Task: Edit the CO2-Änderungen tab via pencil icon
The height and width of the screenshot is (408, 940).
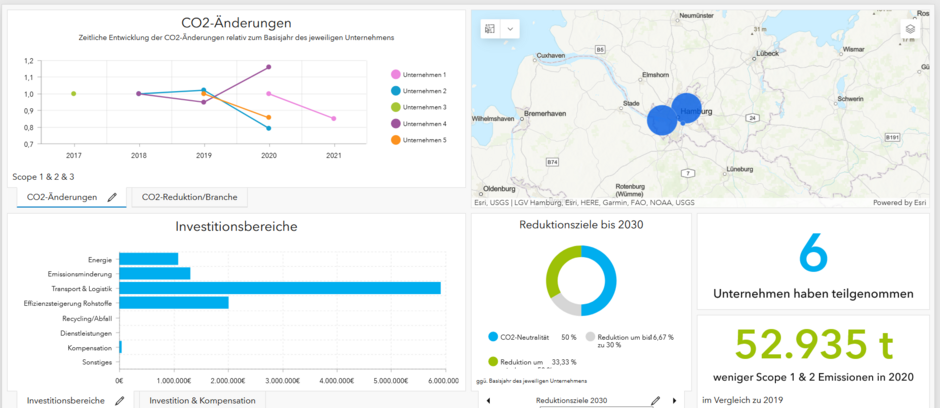Action: tap(112, 197)
